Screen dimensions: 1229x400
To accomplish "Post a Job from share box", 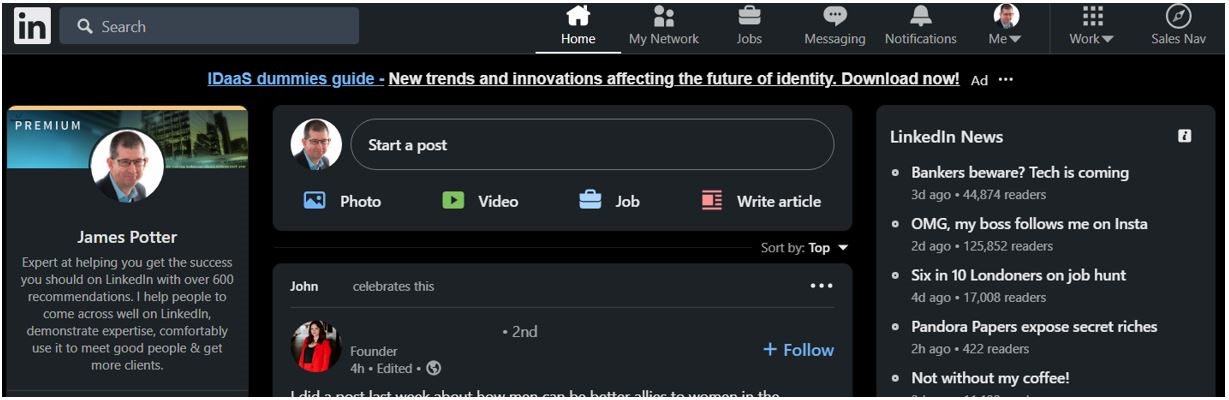I will tap(610, 201).
